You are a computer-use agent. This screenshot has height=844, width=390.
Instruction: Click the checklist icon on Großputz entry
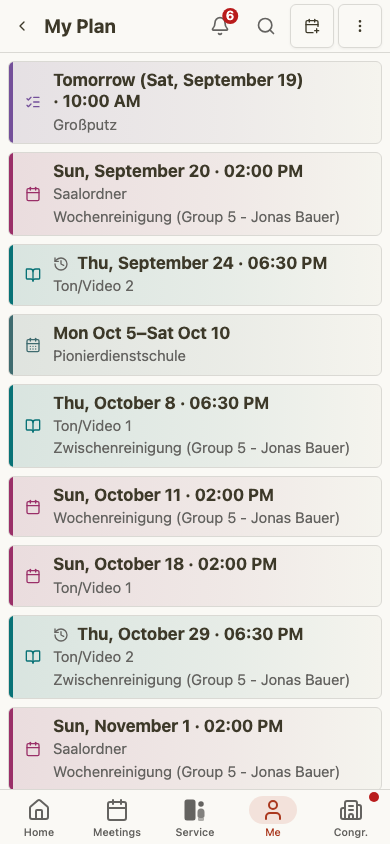33,102
